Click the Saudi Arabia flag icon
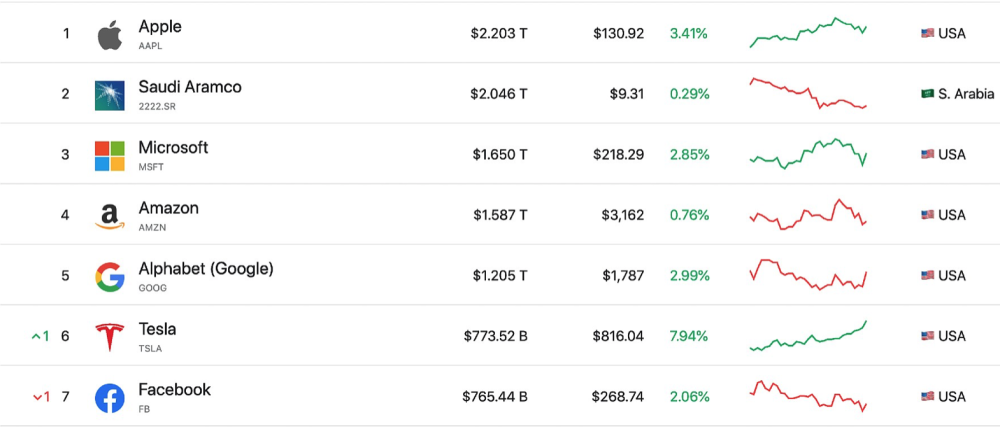This screenshot has height=429, width=1000. [927, 94]
